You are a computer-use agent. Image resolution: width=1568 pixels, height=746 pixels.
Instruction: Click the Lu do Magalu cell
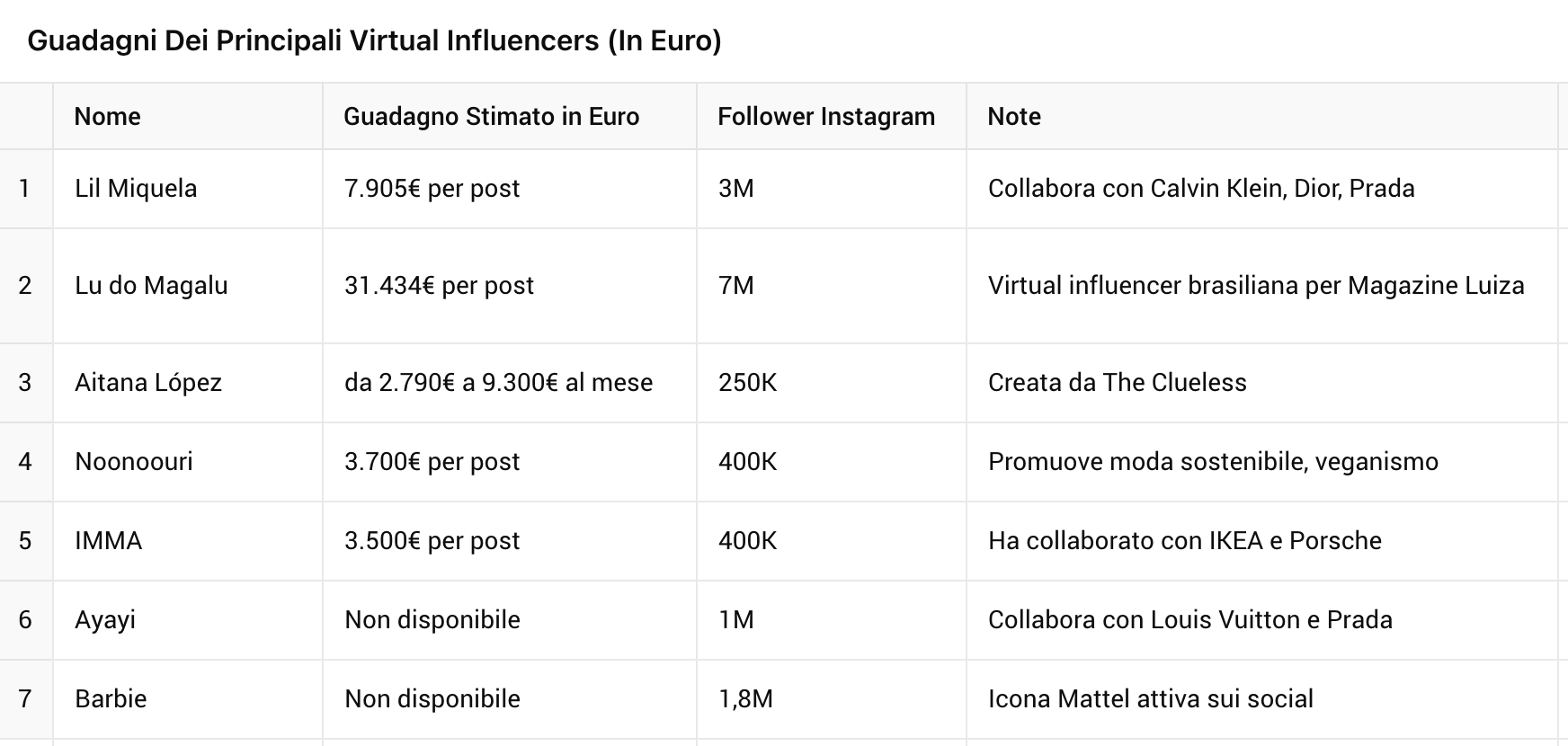(x=151, y=286)
